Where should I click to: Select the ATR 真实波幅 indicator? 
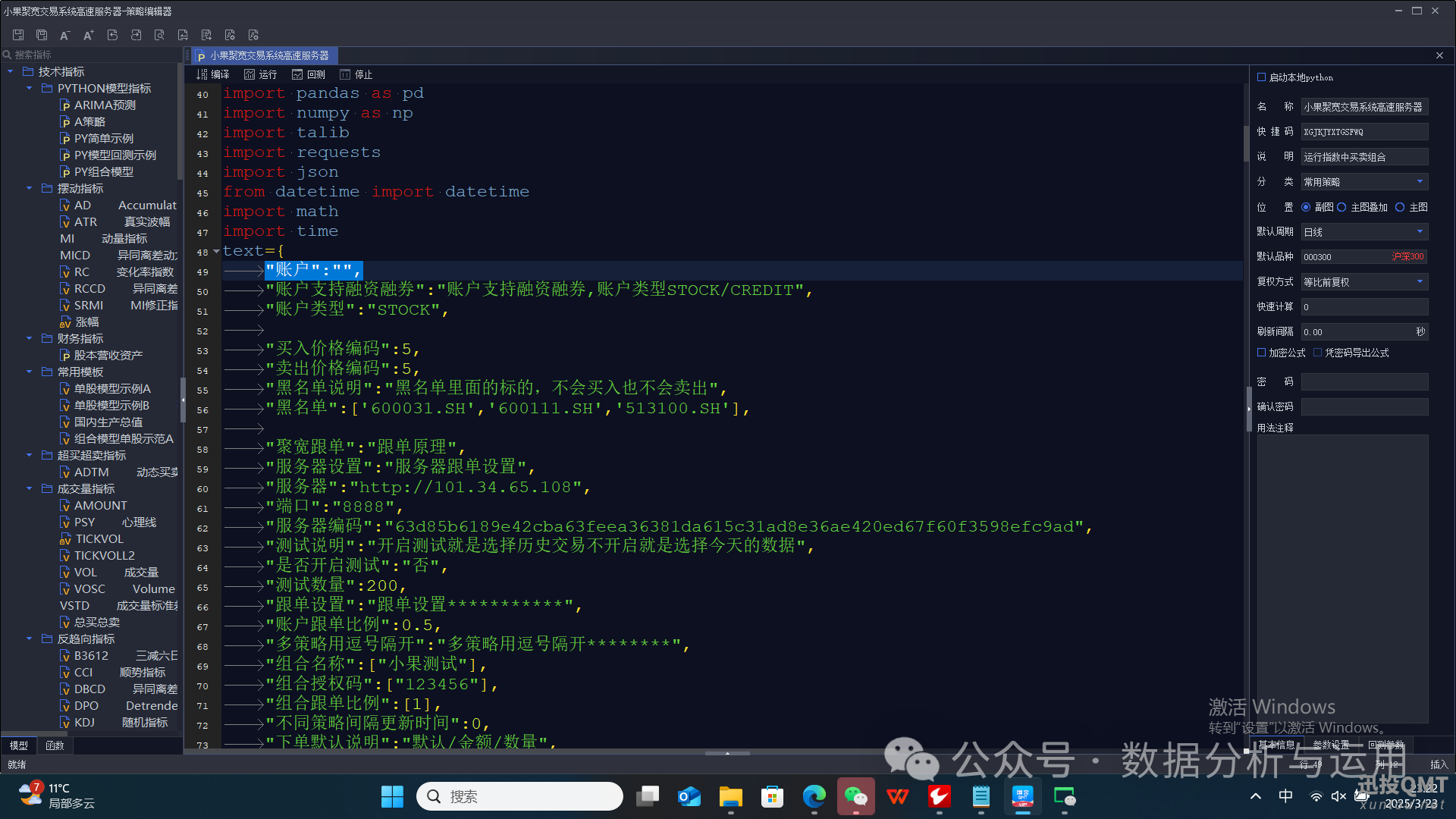click(115, 221)
